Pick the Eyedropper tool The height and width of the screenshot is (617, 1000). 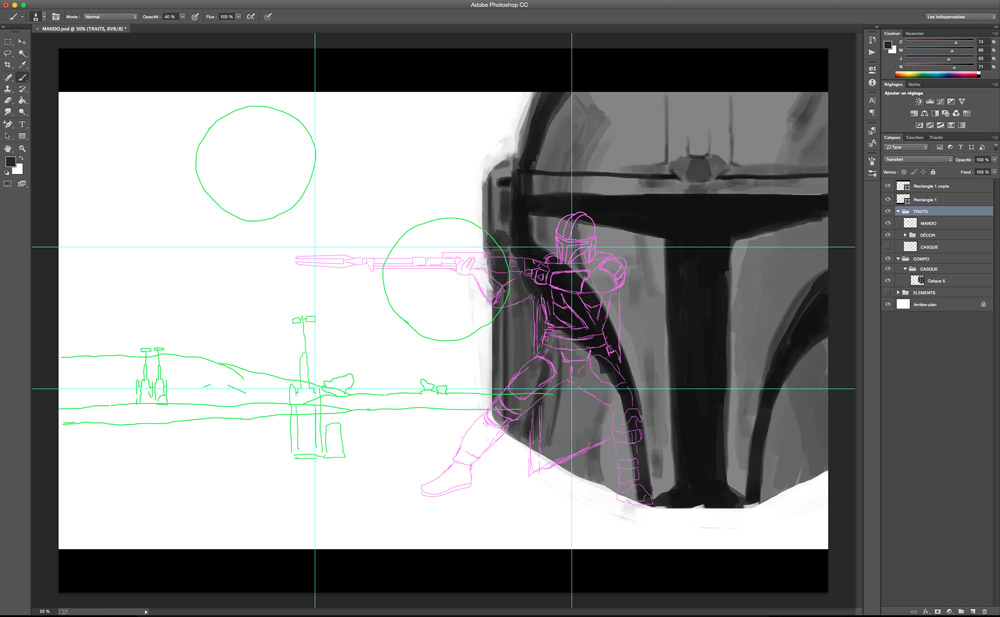point(22,65)
